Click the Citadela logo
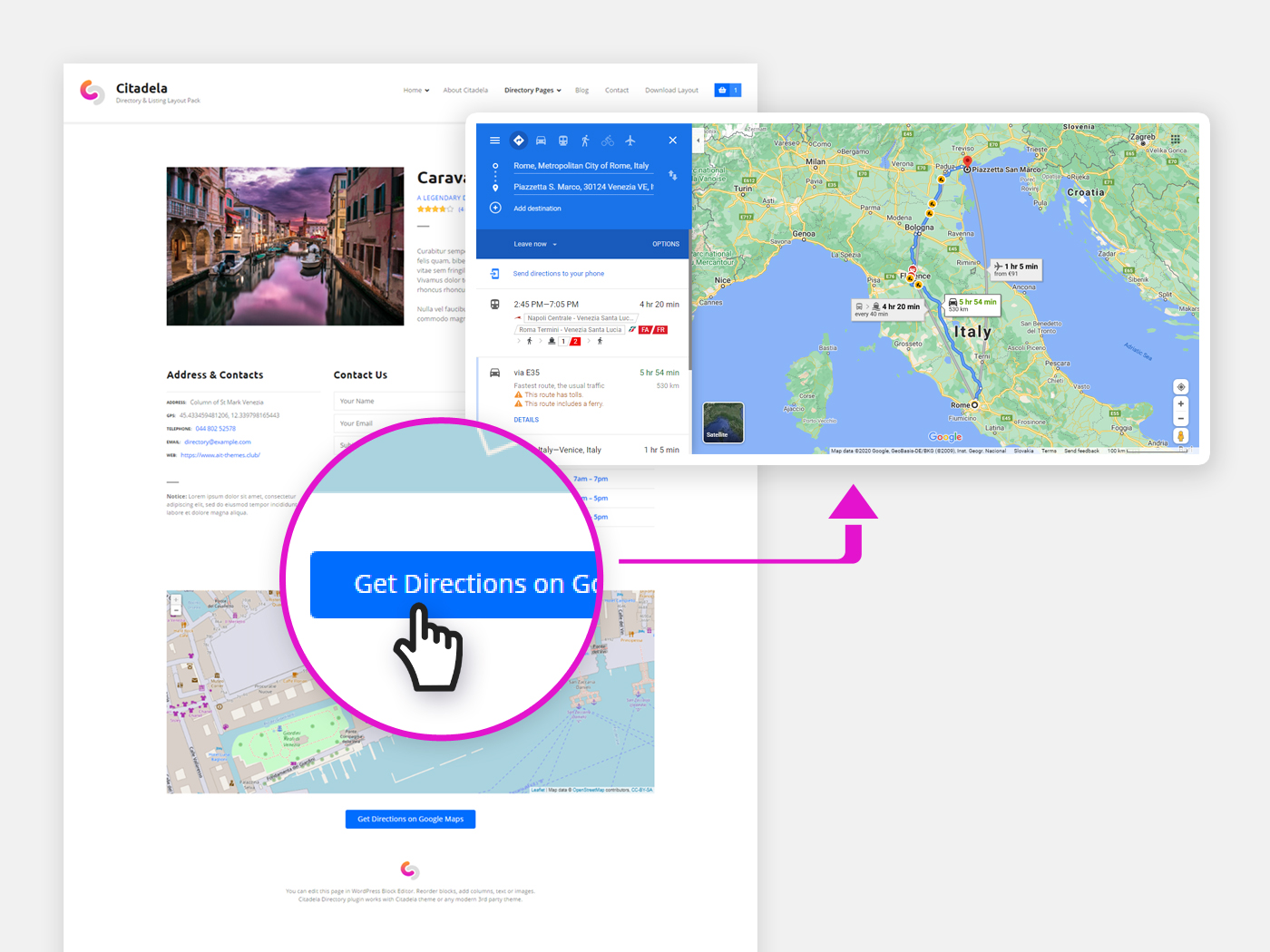 [93, 92]
